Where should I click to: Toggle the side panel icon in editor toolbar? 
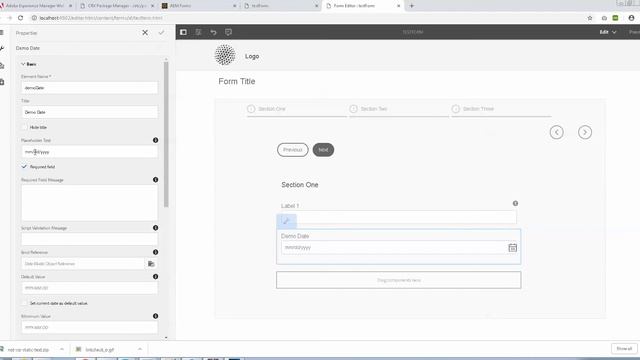click(183, 32)
